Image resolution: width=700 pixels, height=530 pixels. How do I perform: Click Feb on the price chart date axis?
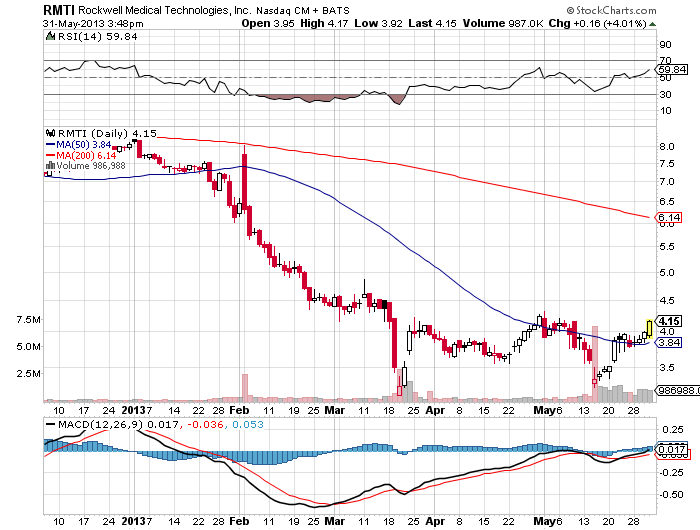(239, 410)
